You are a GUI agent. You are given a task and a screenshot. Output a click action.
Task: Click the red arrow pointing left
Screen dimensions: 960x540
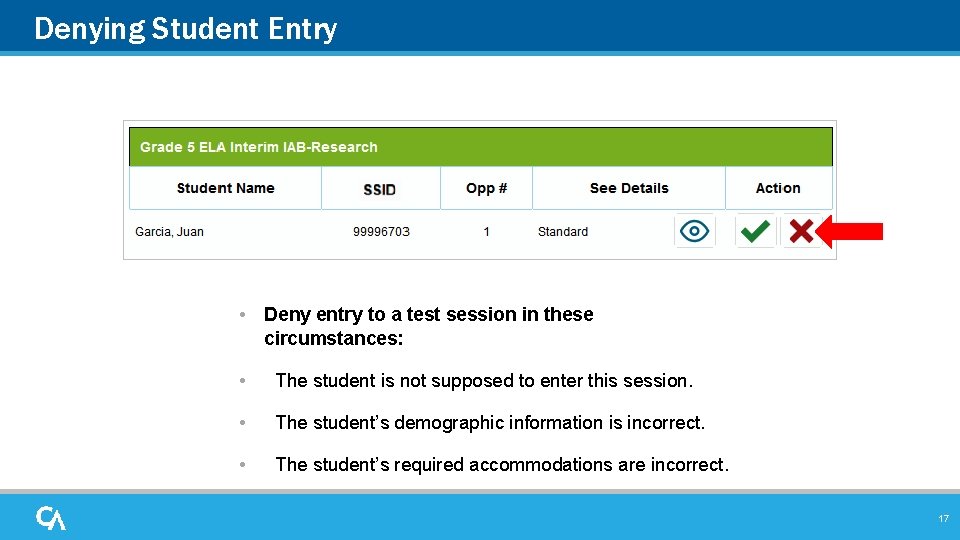pyautogui.click(x=851, y=232)
